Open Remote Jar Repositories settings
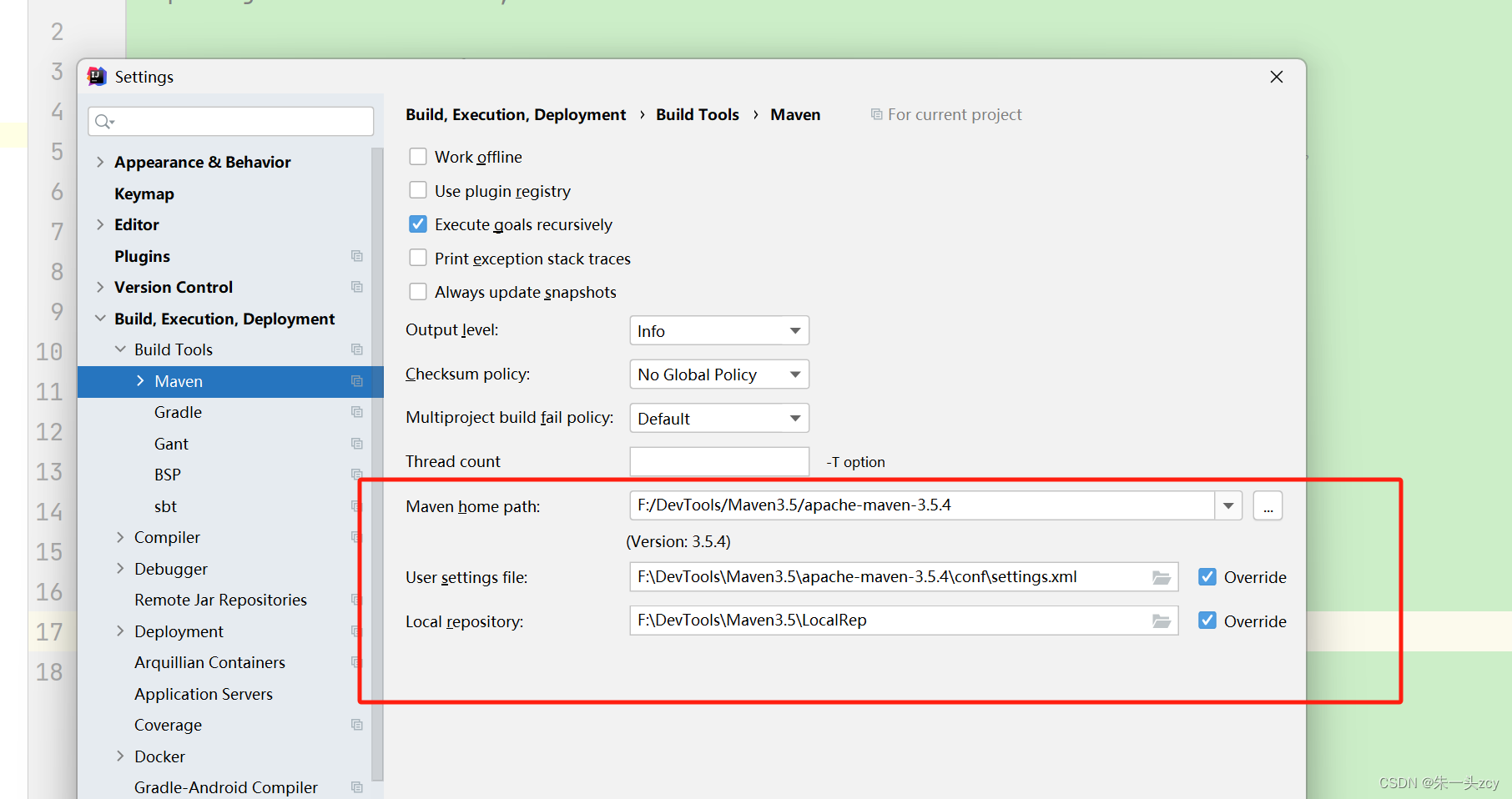This screenshot has width=1512, height=799. click(x=220, y=600)
